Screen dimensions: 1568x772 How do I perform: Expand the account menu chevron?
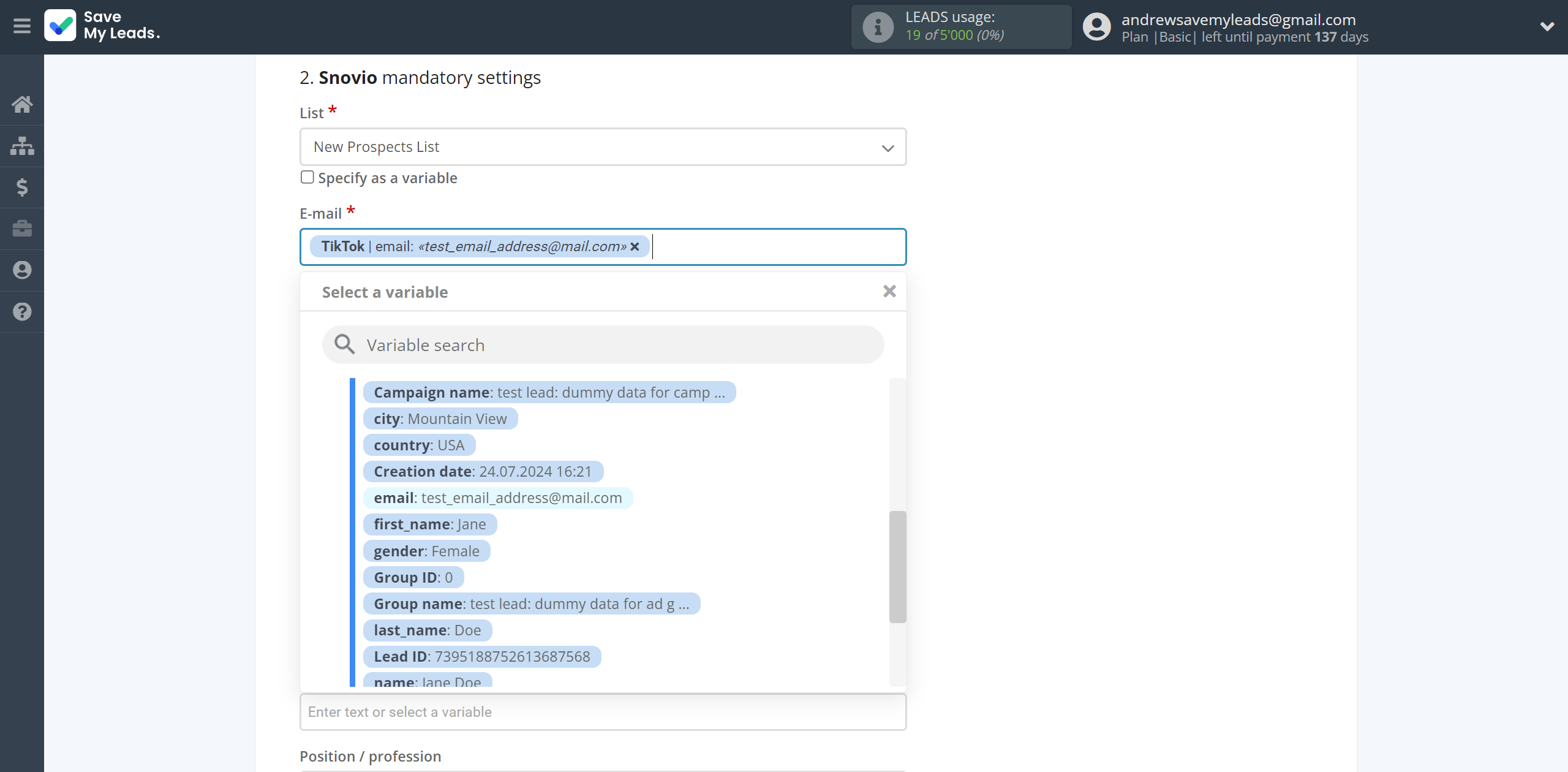1547,27
